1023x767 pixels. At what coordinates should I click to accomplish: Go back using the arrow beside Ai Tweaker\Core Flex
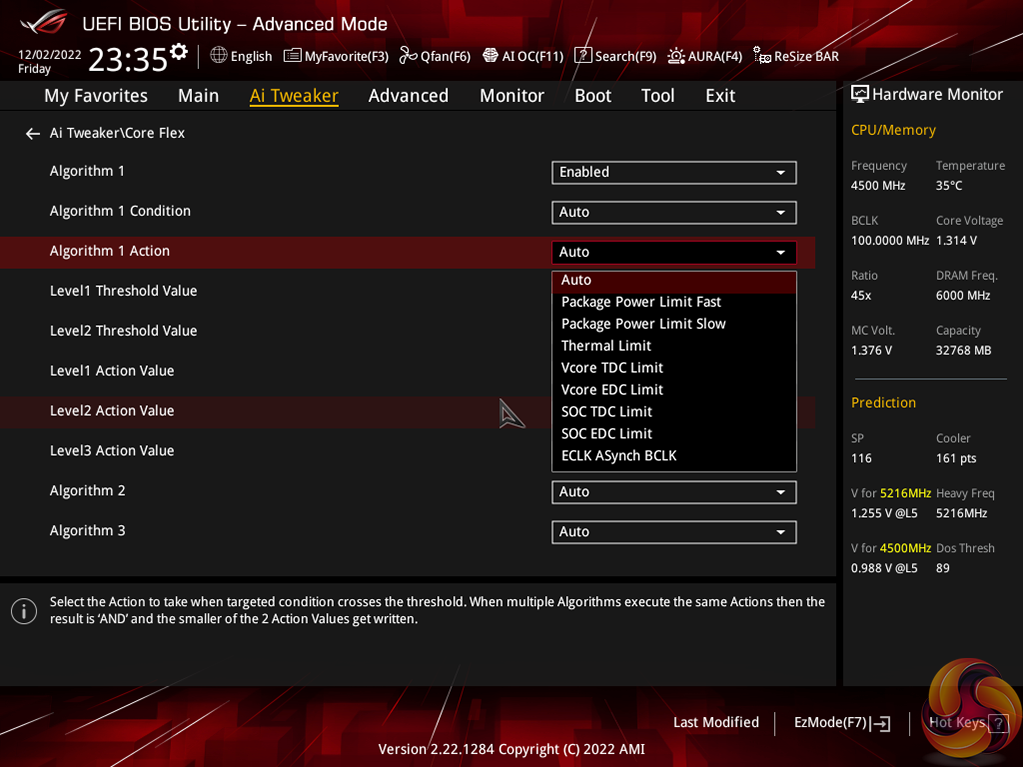(x=33, y=133)
